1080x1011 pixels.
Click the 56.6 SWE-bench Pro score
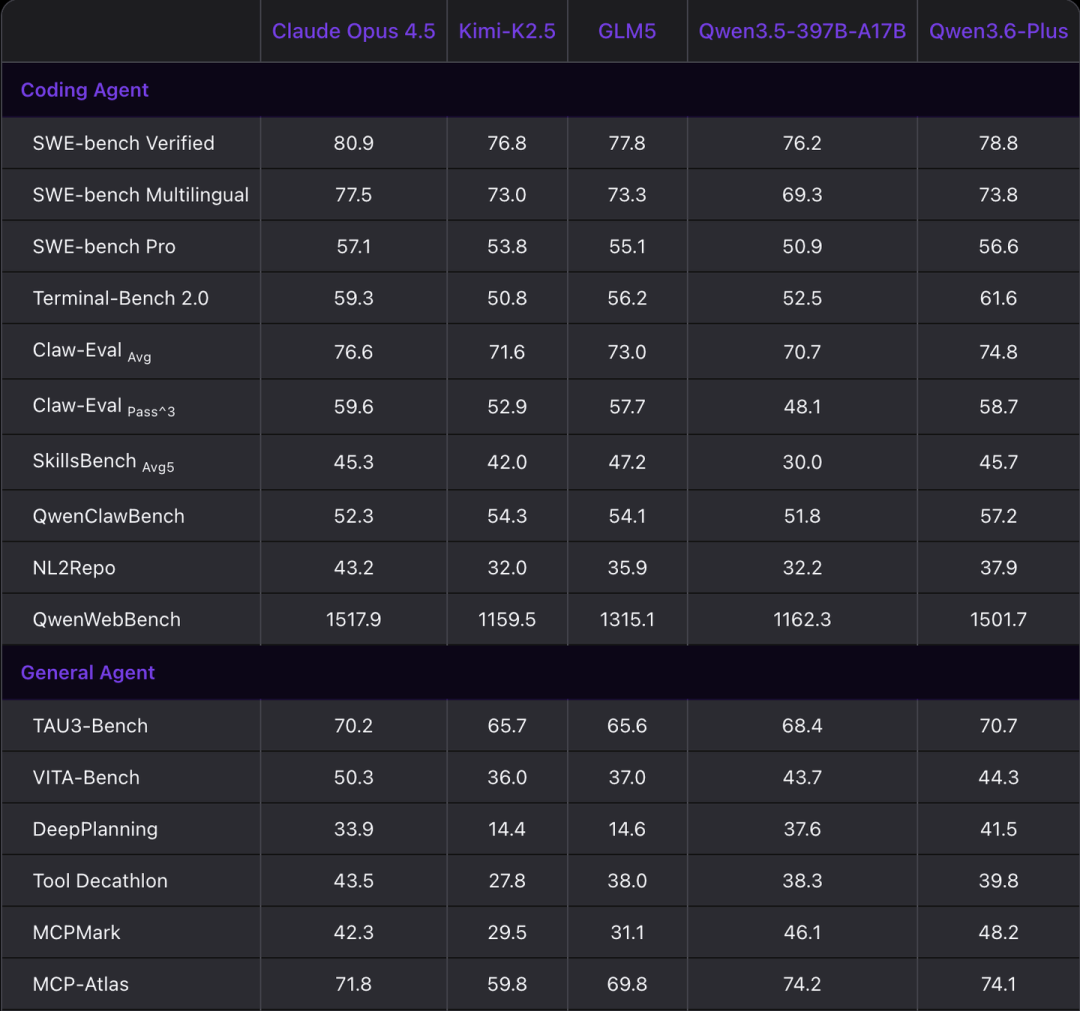(998, 247)
